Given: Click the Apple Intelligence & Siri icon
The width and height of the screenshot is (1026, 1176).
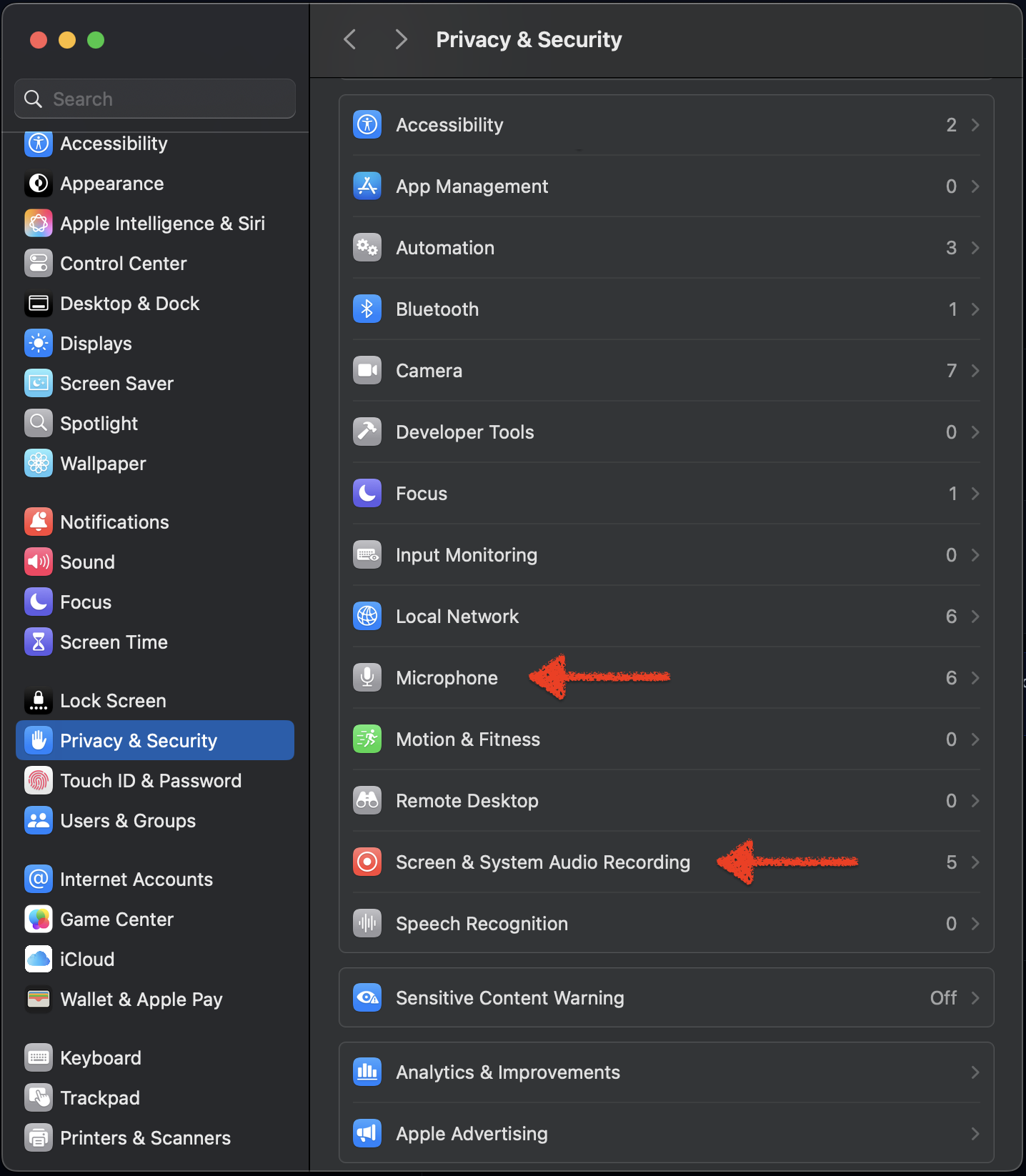Looking at the screenshot, I should (x=39, y=224).
